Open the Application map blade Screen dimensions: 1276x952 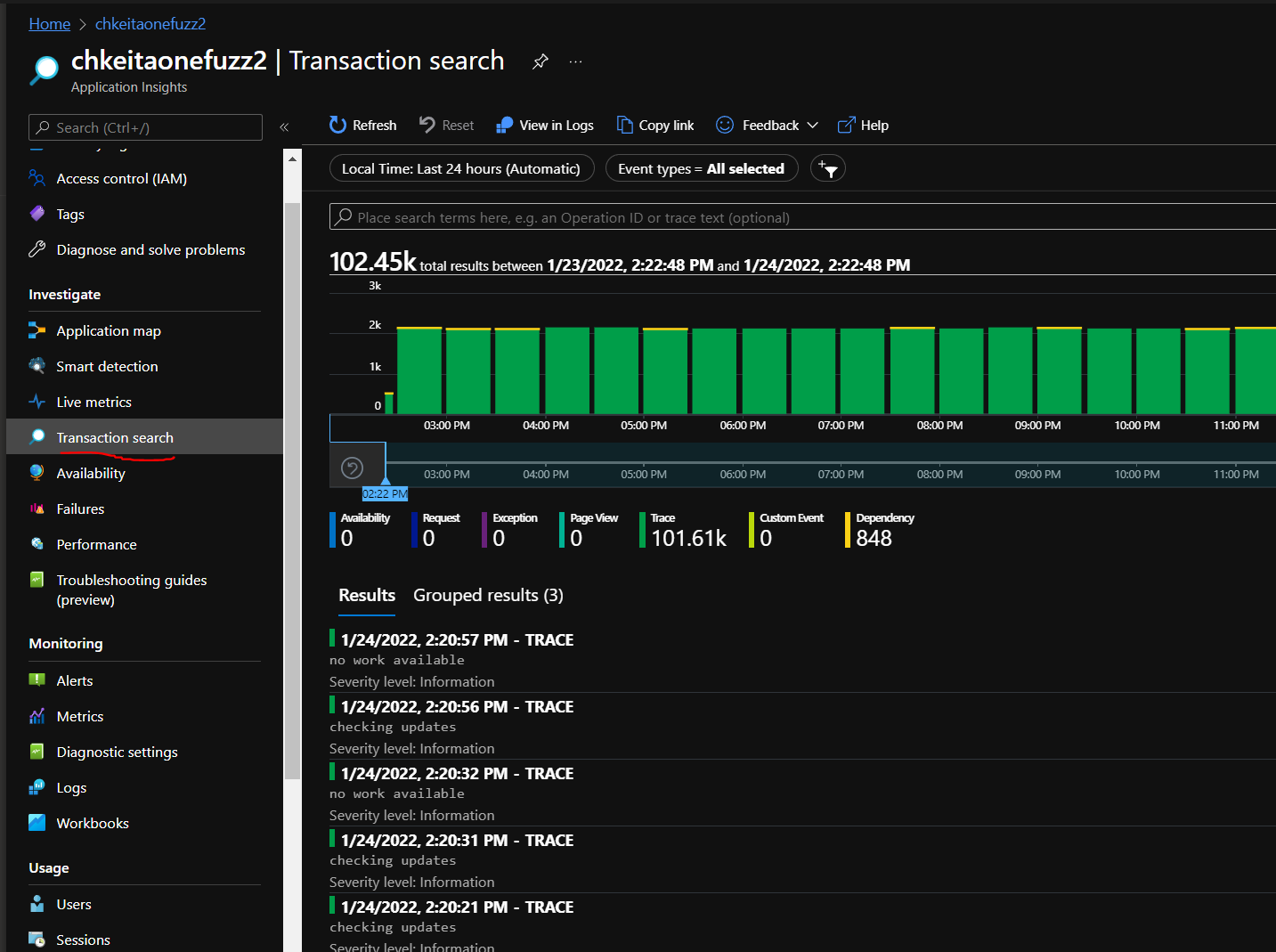point(107,330)
